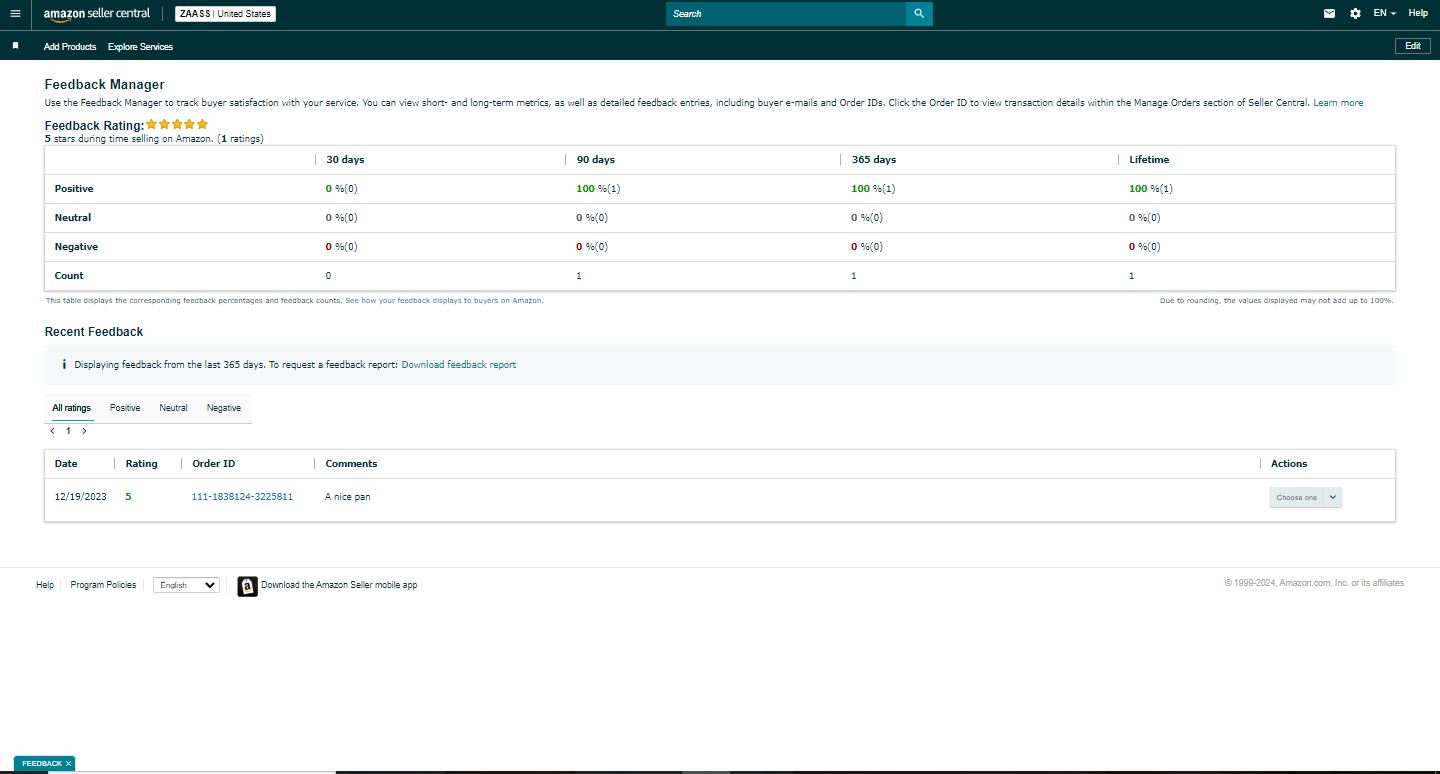Open the ZAASS United States account switcher

click(x=225, y=14)
